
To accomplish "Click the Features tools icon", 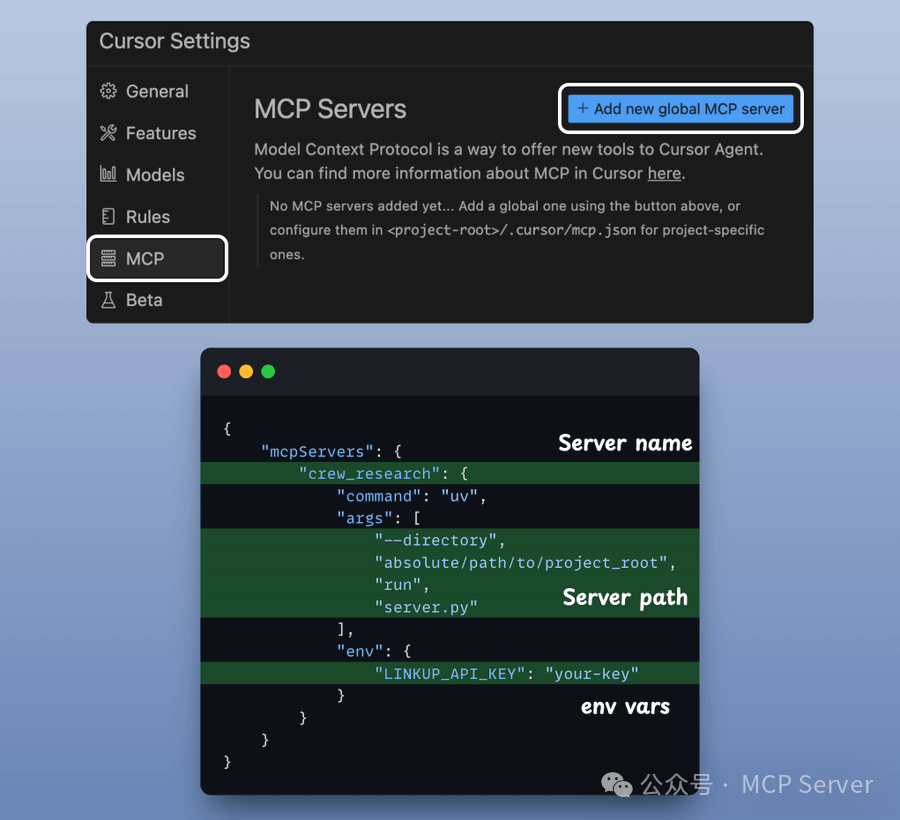I will 108,133.
